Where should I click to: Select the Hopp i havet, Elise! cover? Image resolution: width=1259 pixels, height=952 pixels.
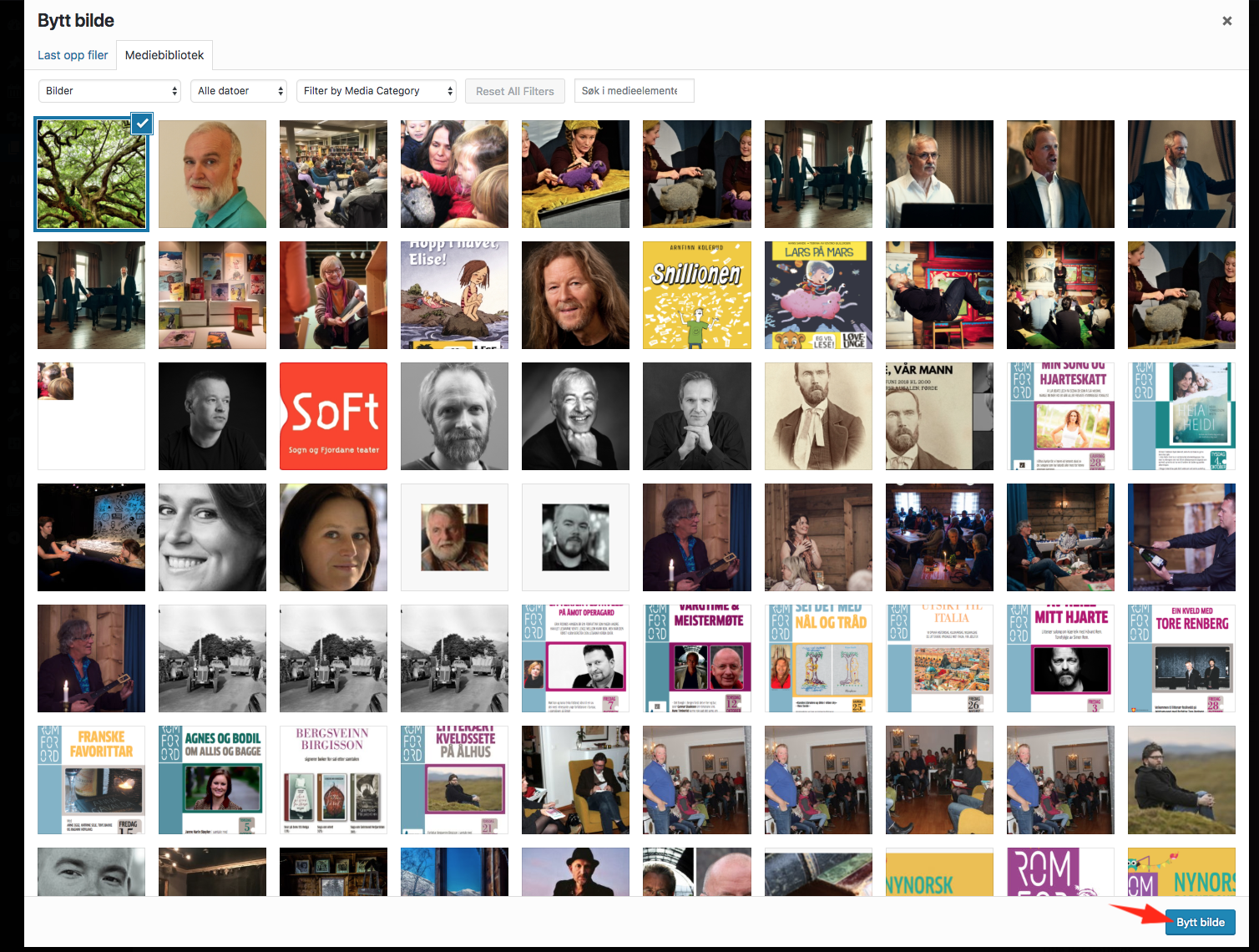pyautogui.click(x=454, y=296)
